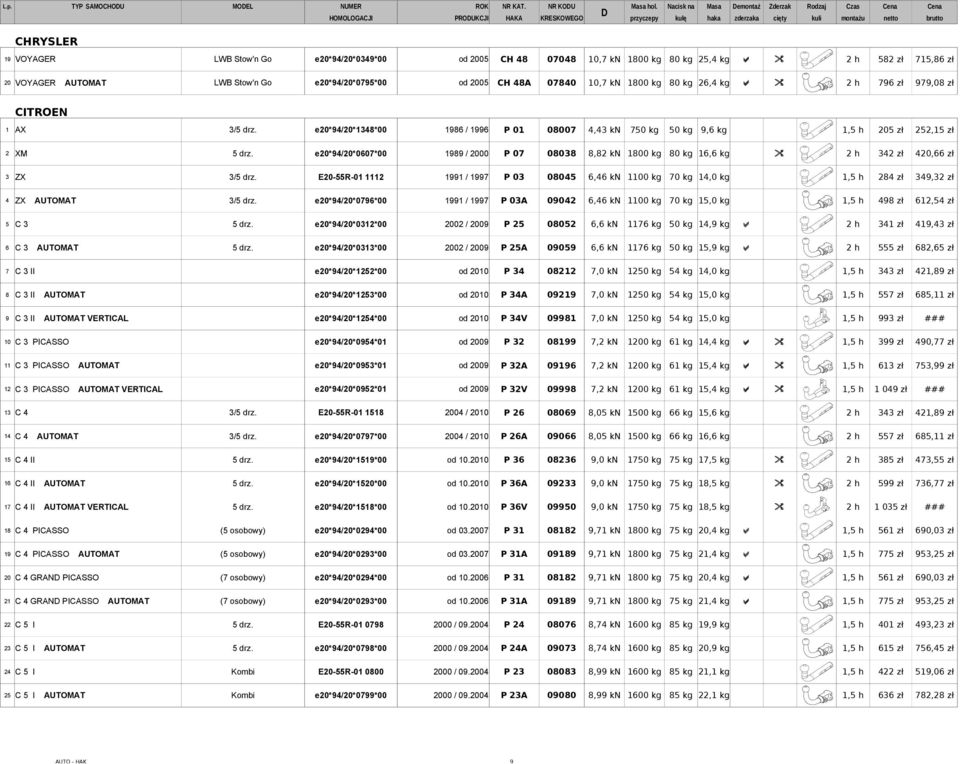Click net price 582 zł

890,59
